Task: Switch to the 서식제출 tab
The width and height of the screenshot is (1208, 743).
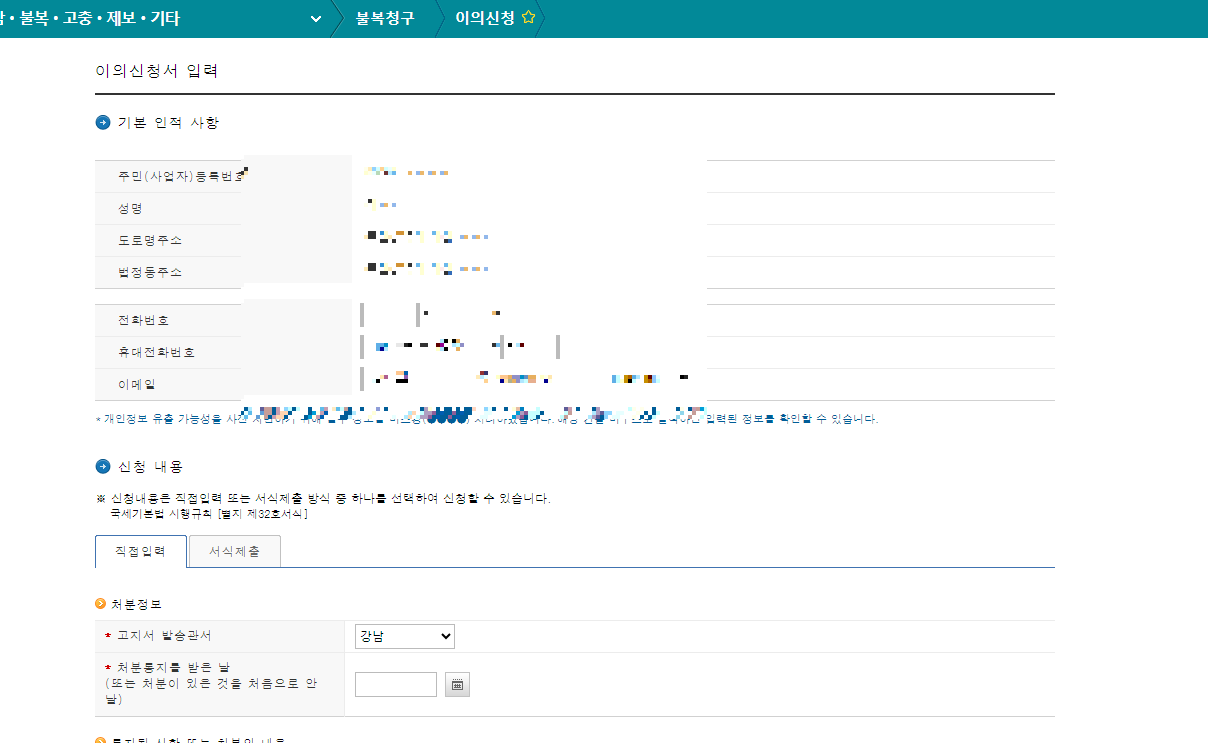Action: click(234, 551)
